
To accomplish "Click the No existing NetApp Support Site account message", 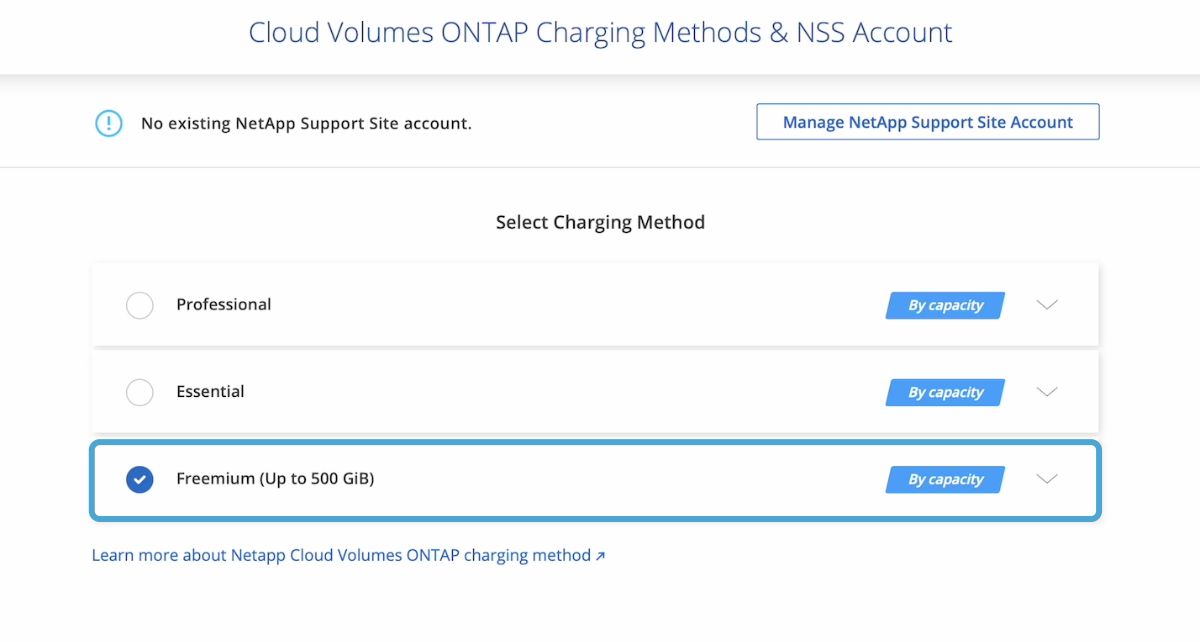I will (306, 124).
